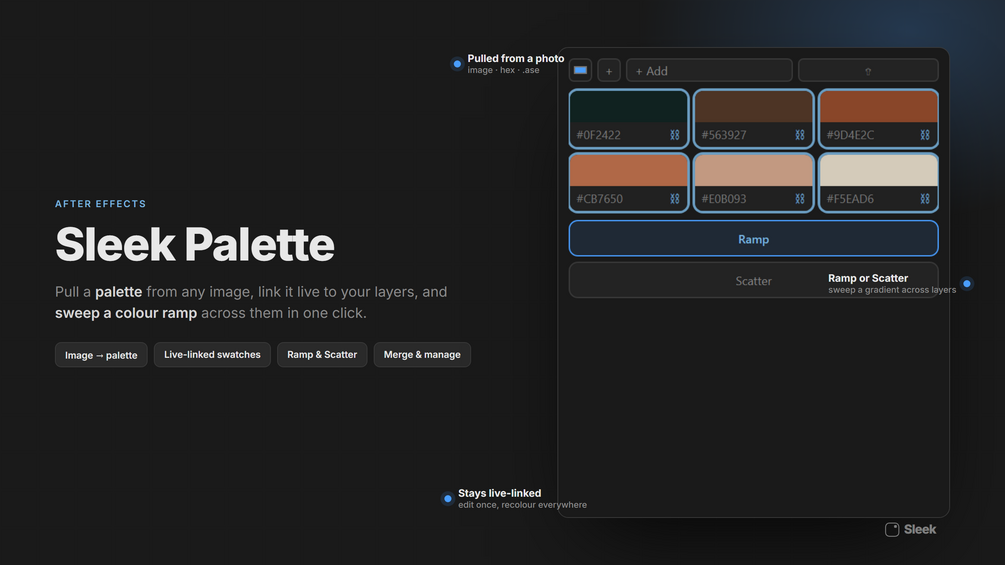Click the #CB7650 hex code text

599,199
